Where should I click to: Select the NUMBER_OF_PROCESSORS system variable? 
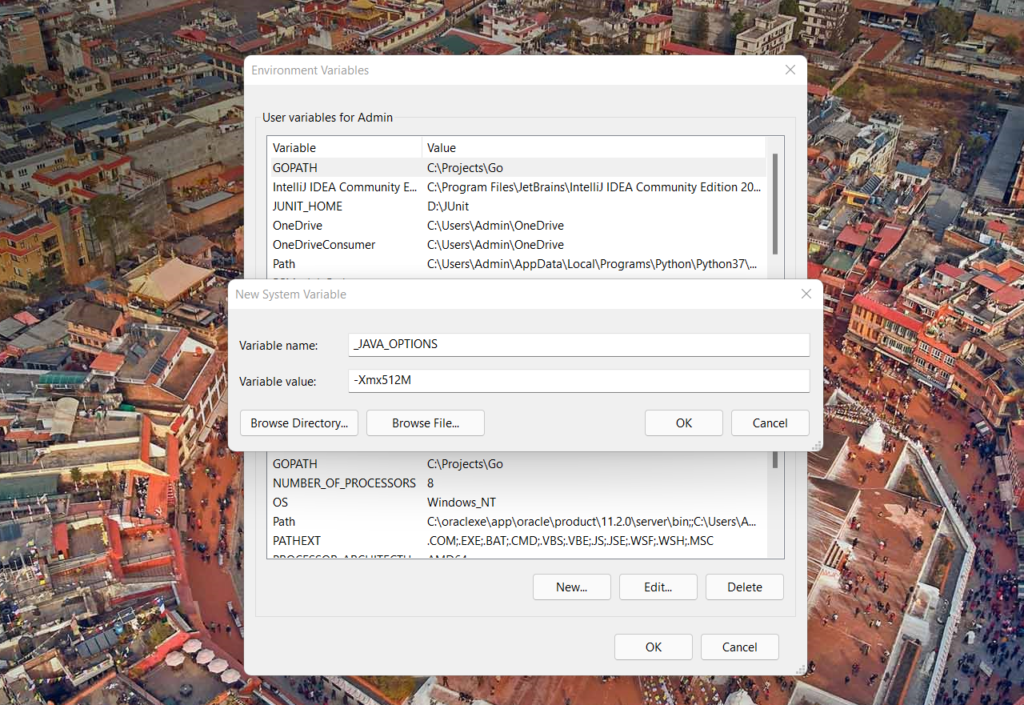coord(343,483)
